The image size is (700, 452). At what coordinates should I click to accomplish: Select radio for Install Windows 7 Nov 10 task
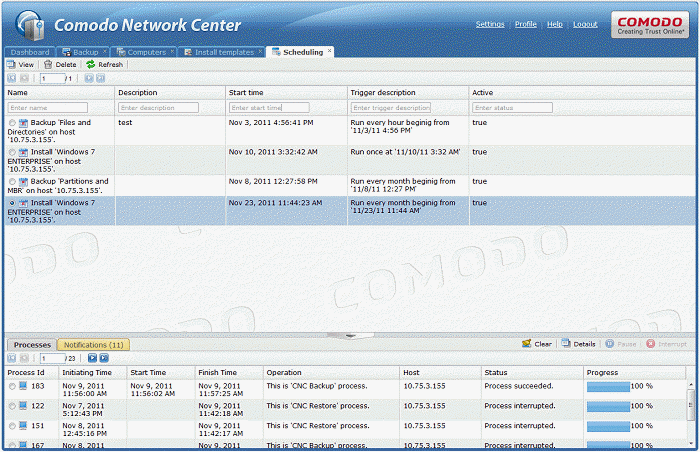[12, 152]
